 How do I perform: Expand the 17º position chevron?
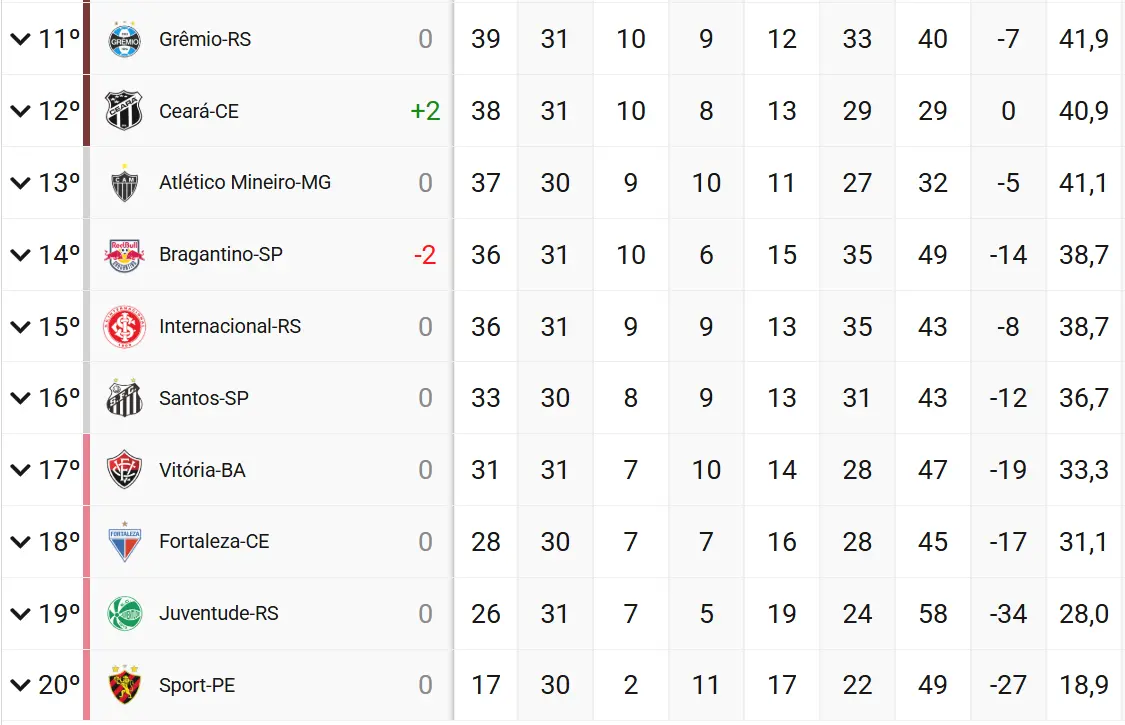click(20, 470)
